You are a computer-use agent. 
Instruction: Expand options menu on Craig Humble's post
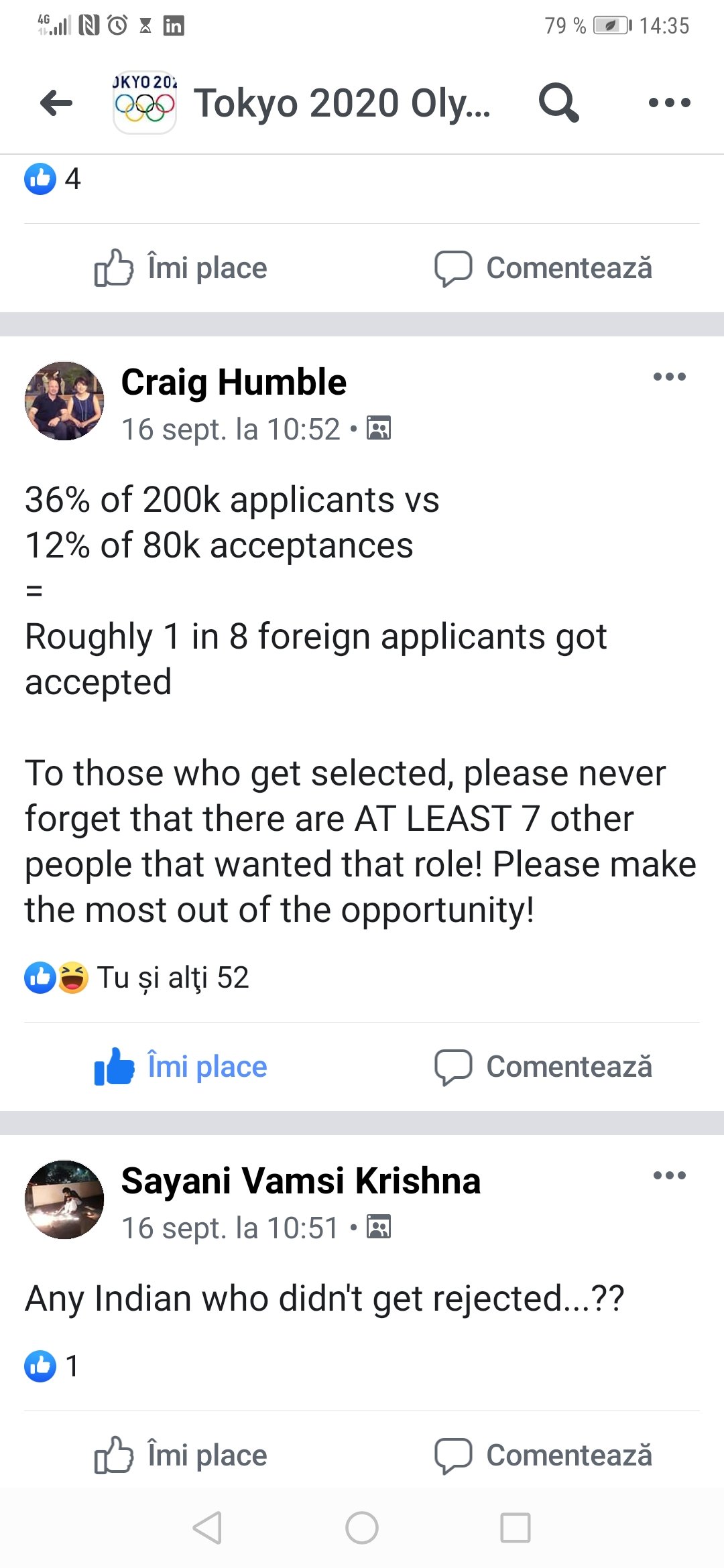point(669,377)
